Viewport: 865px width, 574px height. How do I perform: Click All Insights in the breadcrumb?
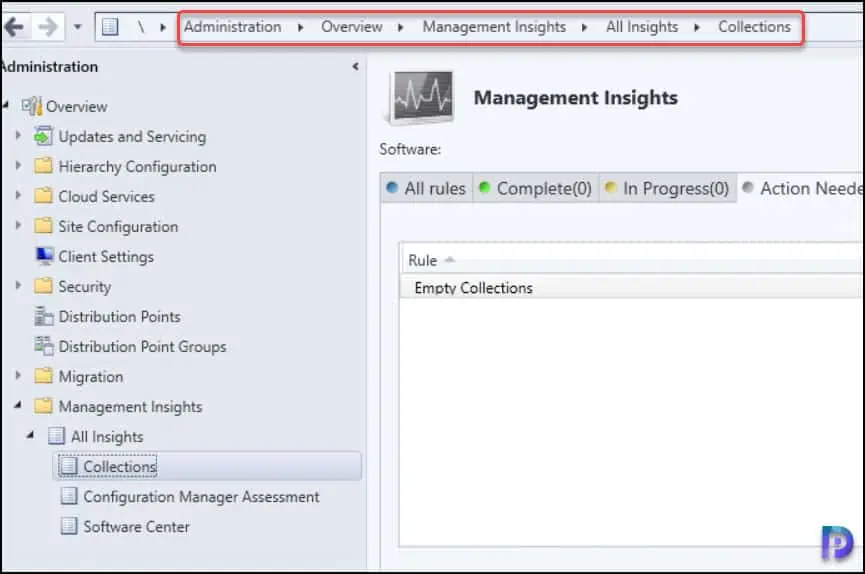click(x=642, y=26)
